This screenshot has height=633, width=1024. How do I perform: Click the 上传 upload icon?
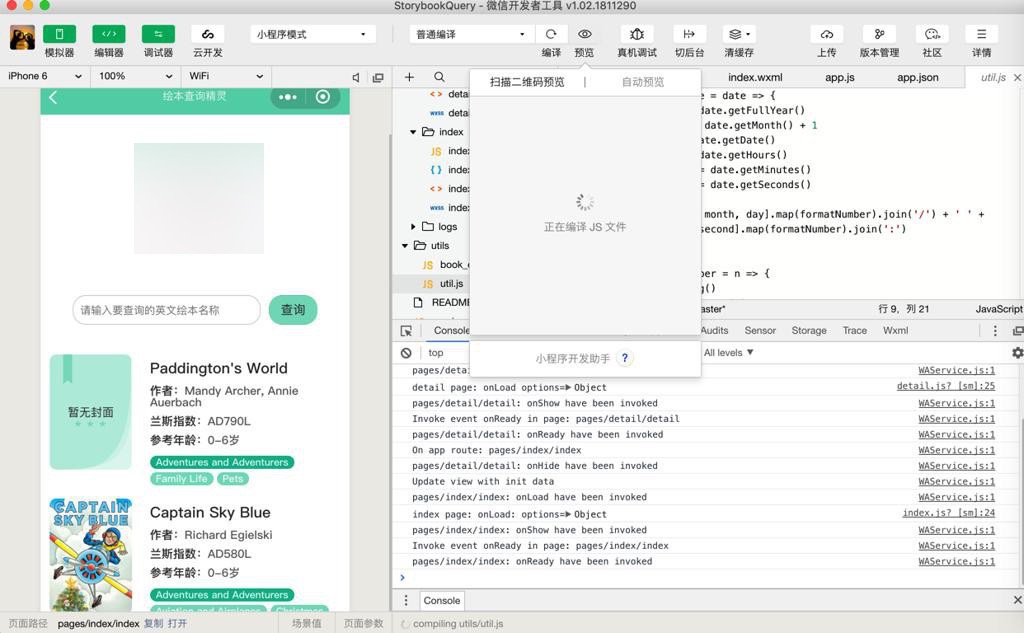(x=827, y=34)
